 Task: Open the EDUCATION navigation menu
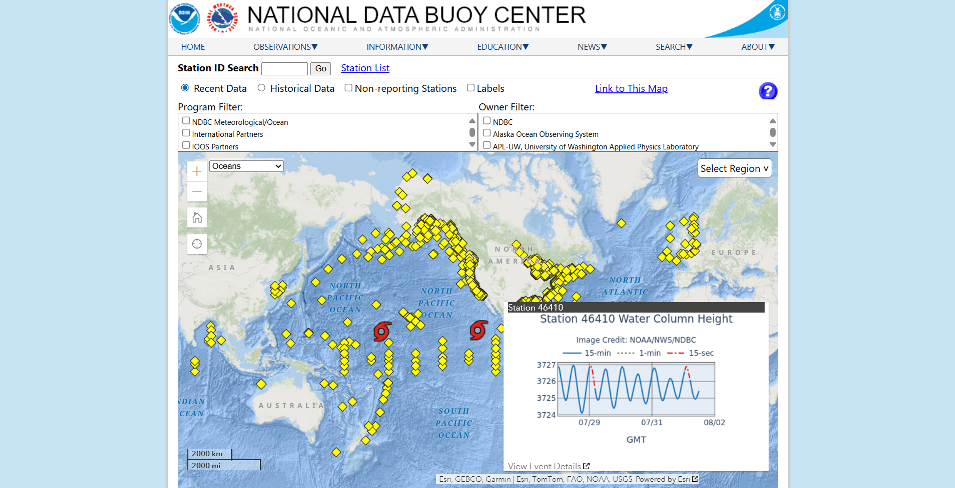(x=503, y=47)
